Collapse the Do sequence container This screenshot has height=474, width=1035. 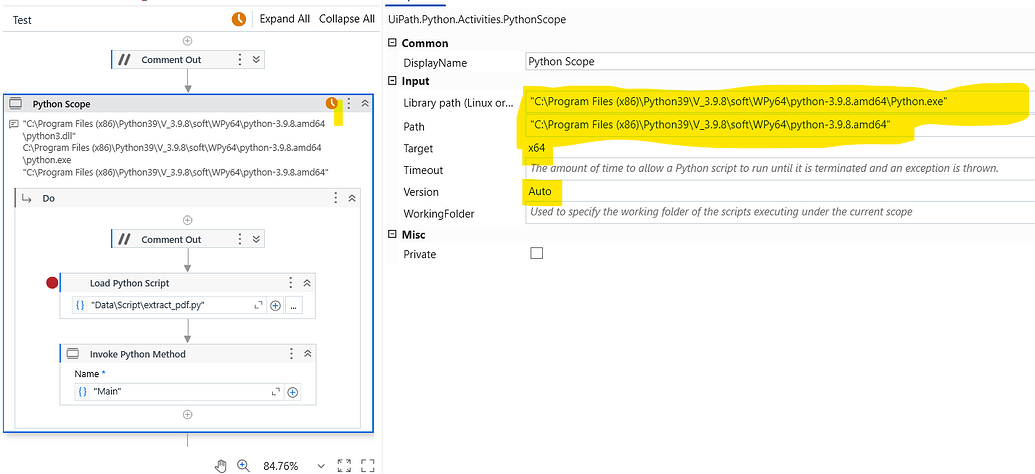point(352,199)
